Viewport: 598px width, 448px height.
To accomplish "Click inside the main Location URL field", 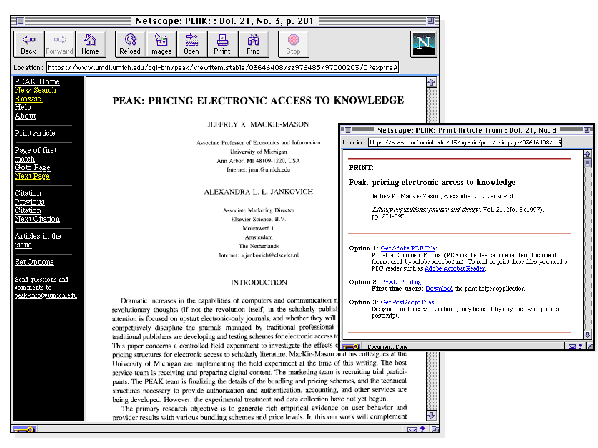I will [222, 67].
